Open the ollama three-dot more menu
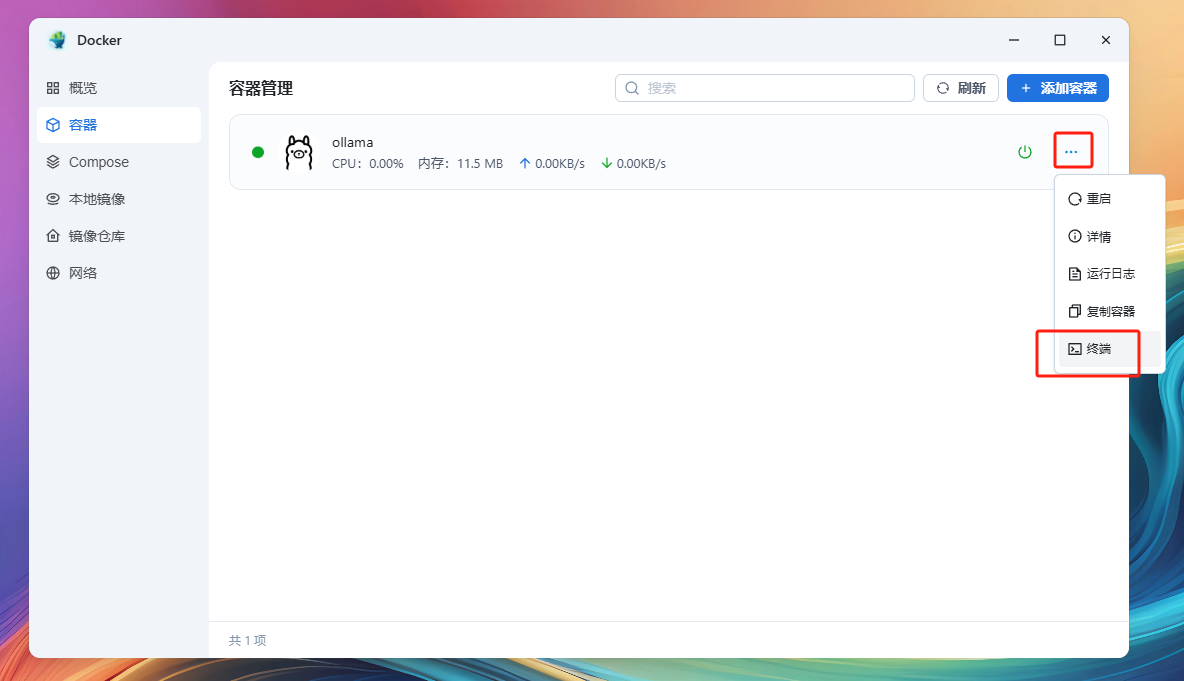 (1071, 152)
